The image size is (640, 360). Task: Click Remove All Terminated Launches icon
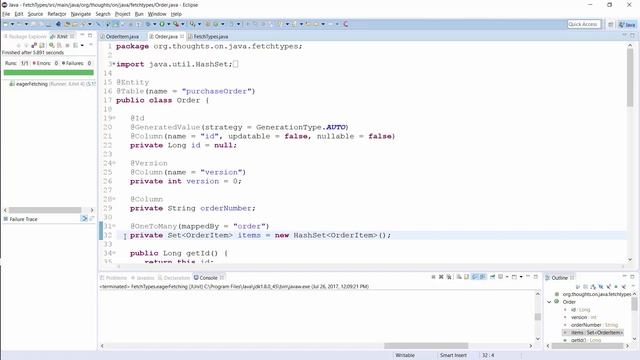pyautogui.click(x=449, y=277)
